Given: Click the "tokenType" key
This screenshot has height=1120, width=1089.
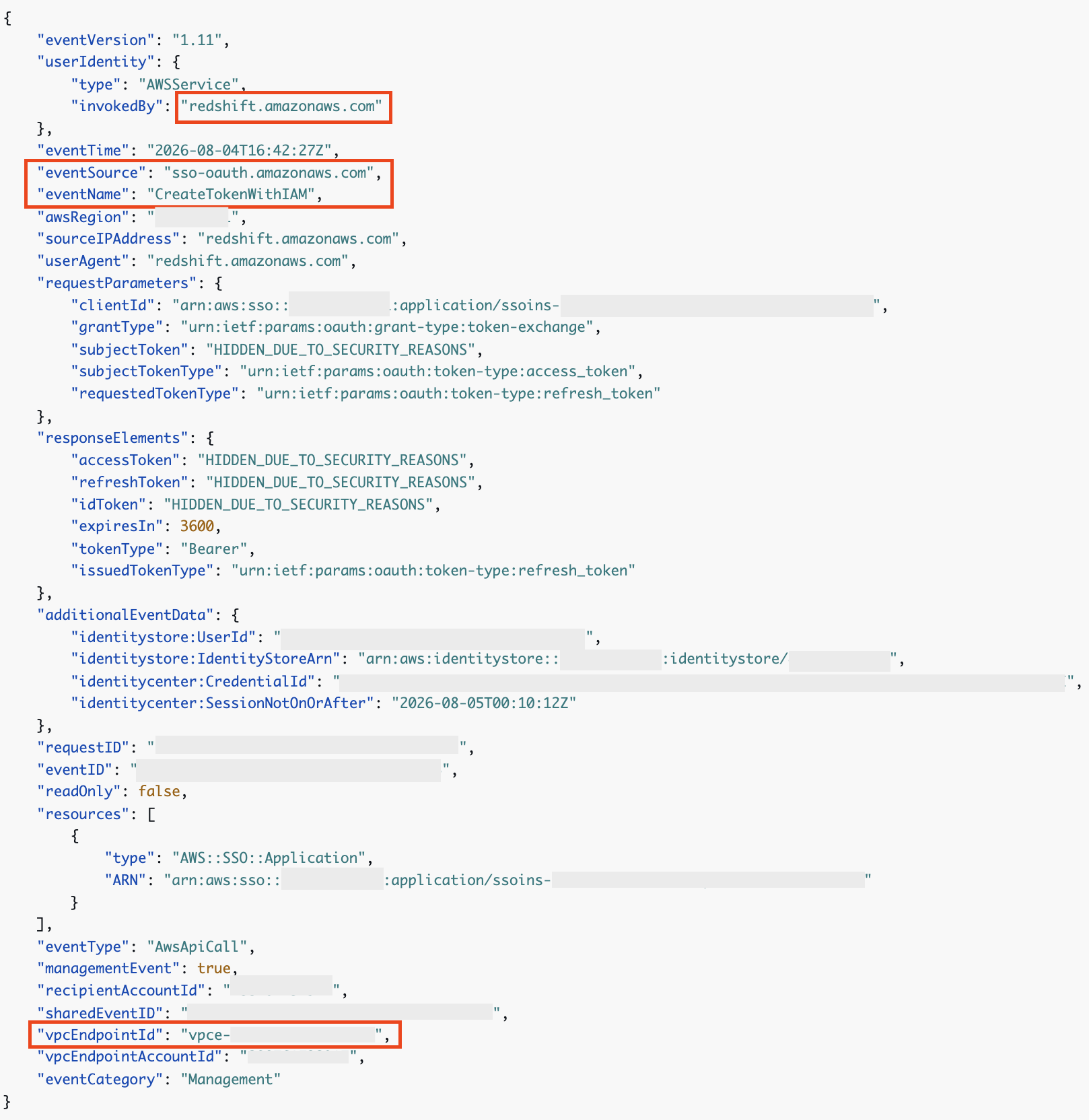Looking at the screenshot, I should 117,549.
